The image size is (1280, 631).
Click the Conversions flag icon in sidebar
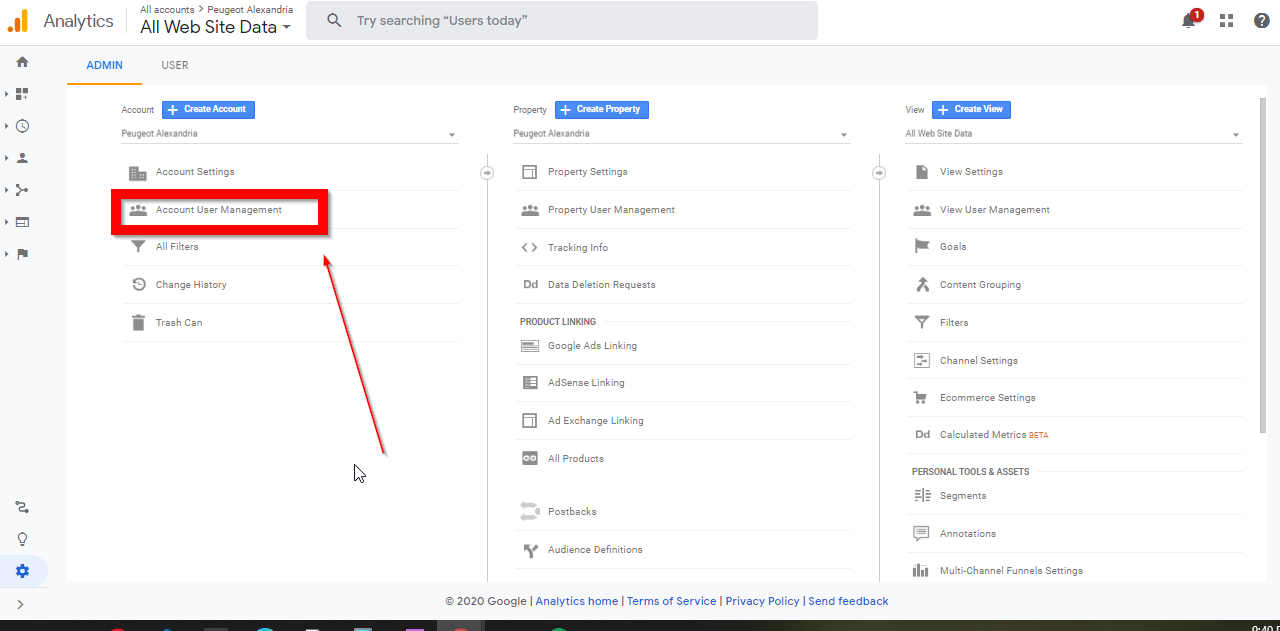(22, 254)
